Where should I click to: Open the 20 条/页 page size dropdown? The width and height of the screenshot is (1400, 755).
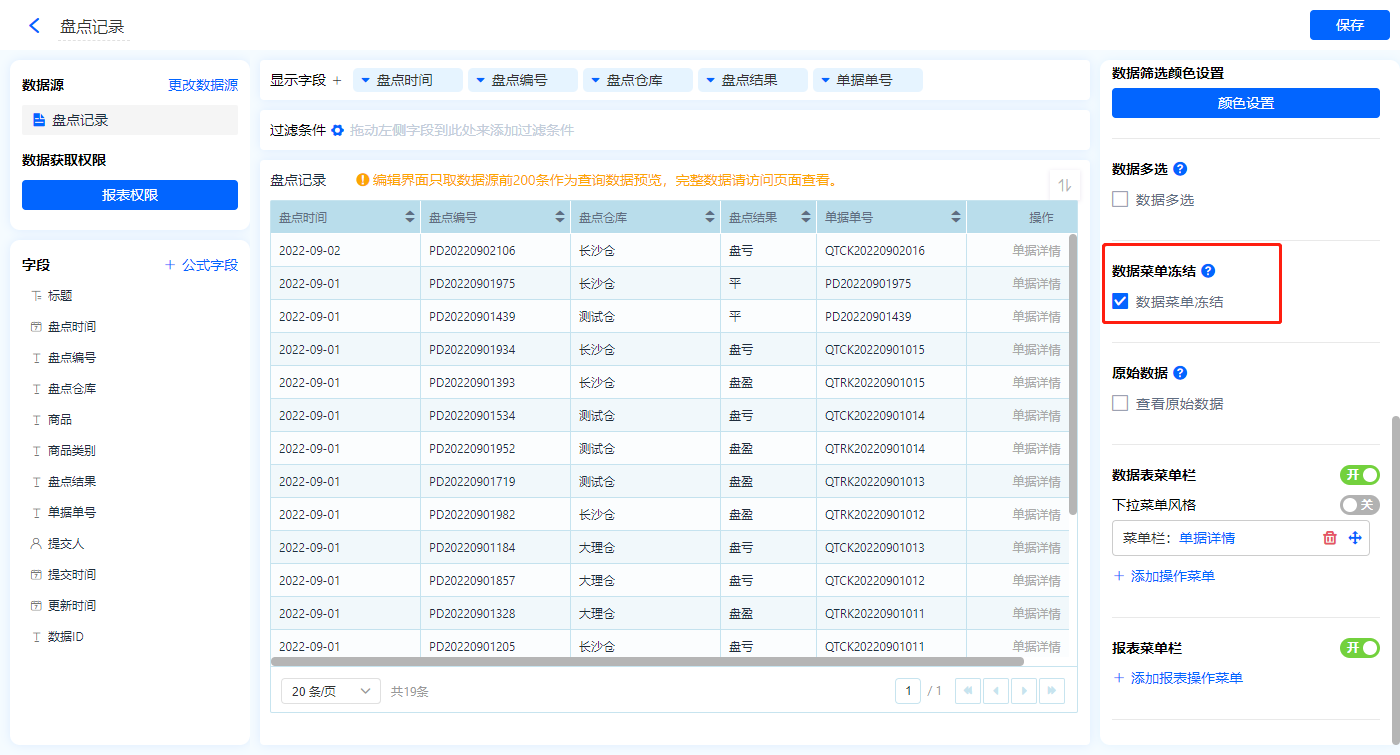[330, 691]
